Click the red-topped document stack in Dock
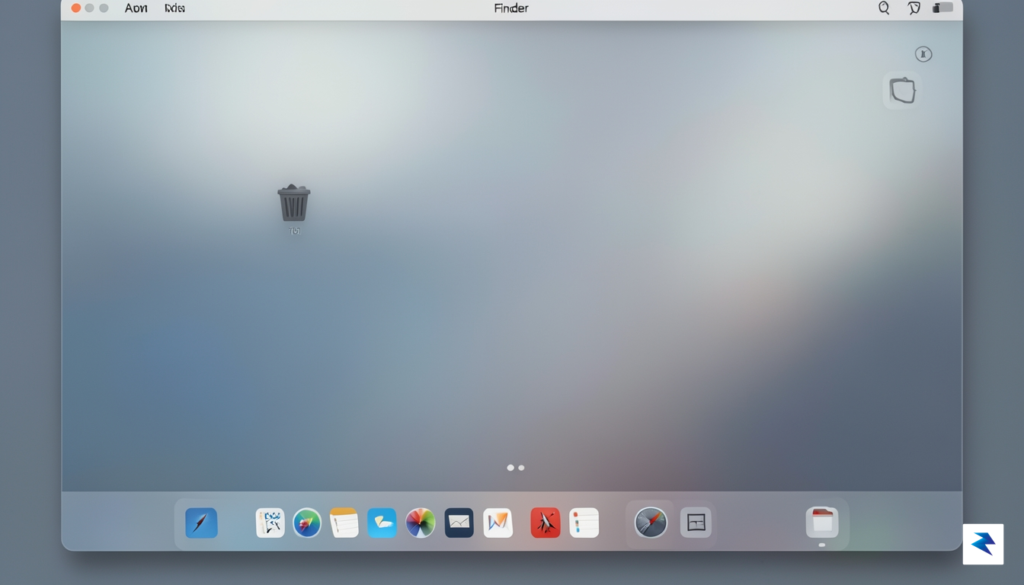The image size is (1024, 585). tap(822, 522)
